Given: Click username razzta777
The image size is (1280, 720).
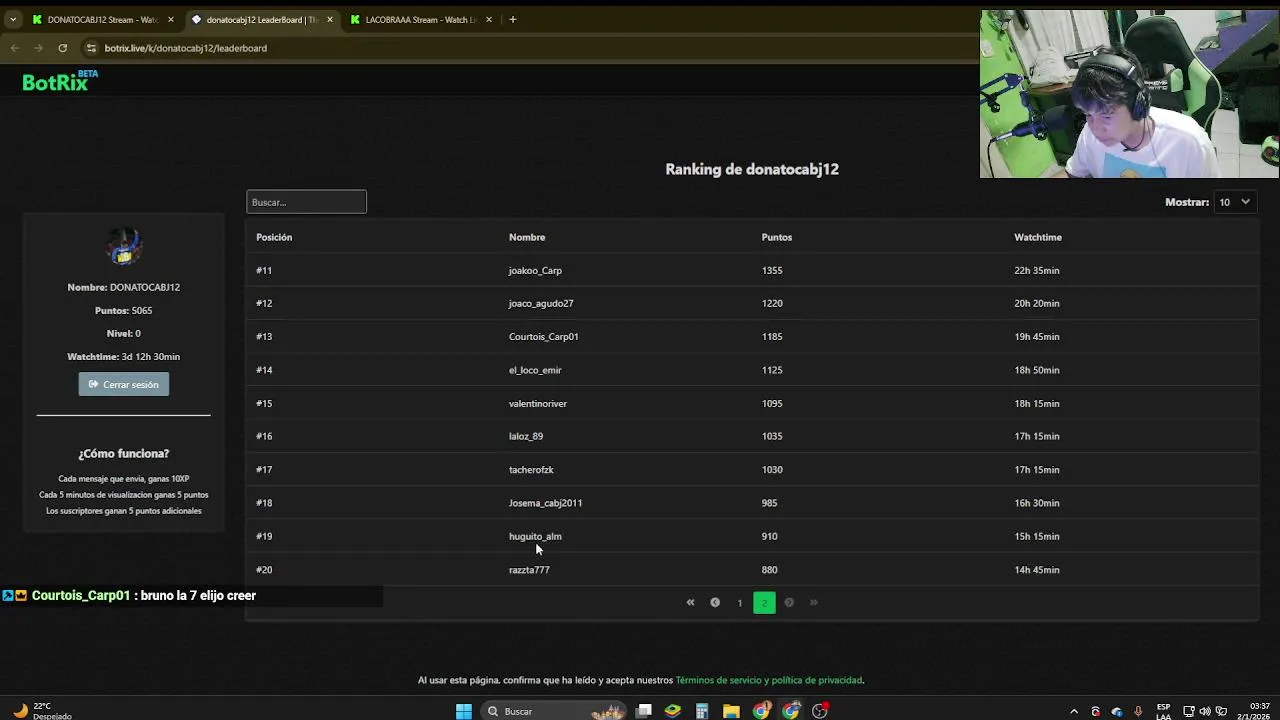Looking at the screenshot, I should tap(529, 570).
